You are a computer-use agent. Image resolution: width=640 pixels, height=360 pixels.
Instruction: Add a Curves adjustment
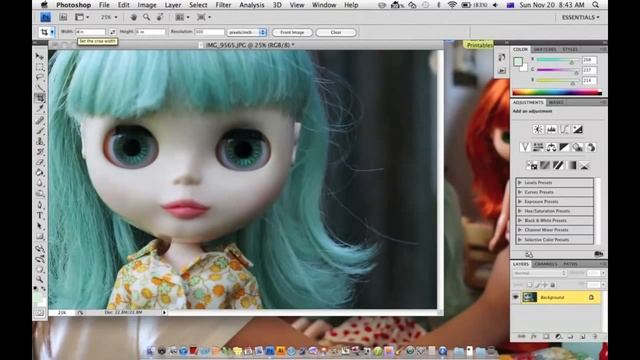[x=564, y=129]
